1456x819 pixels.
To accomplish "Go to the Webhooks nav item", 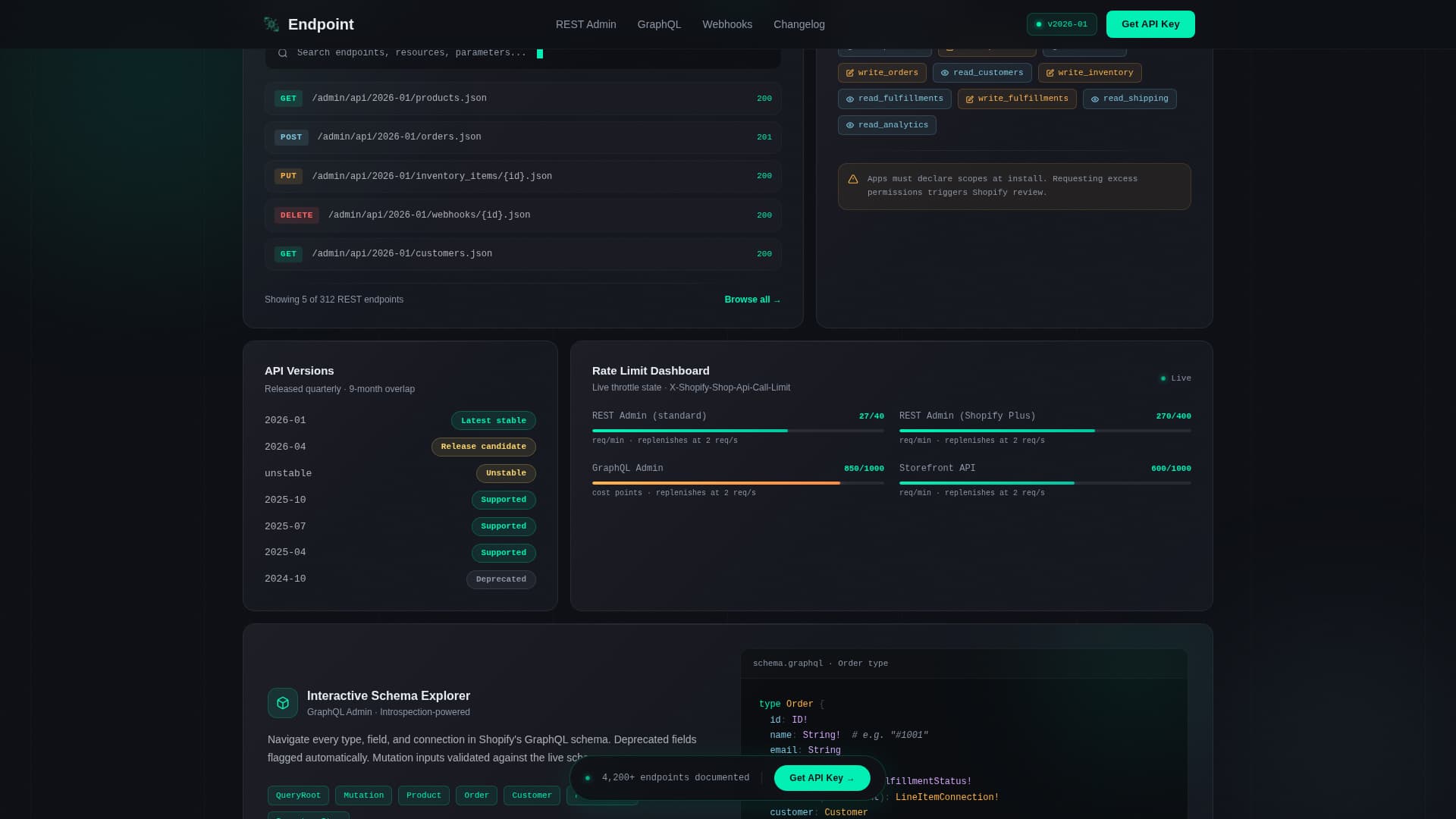I will click(726, 24).
